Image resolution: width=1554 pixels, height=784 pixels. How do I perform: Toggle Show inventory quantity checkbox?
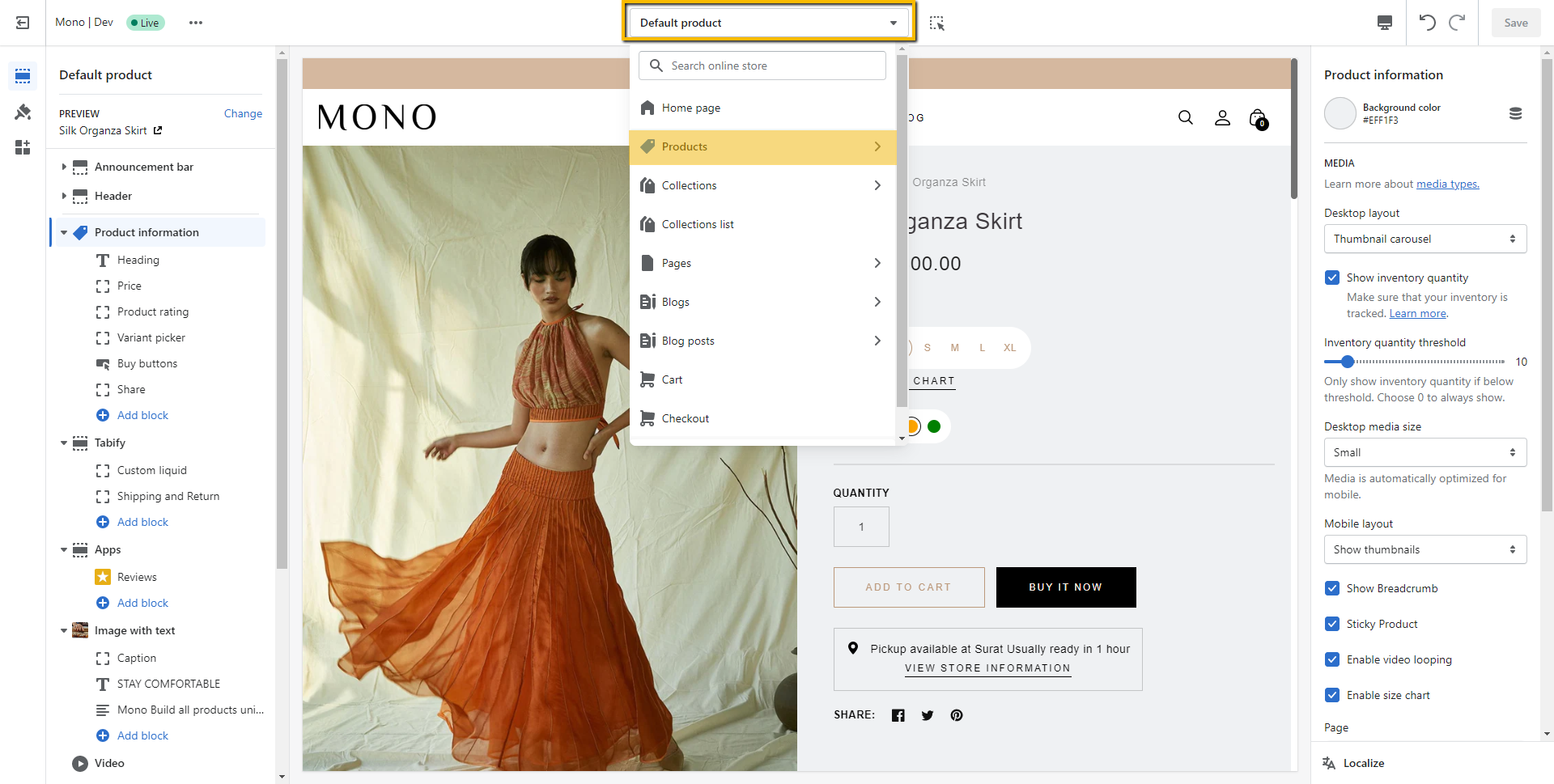(1332, 278)
